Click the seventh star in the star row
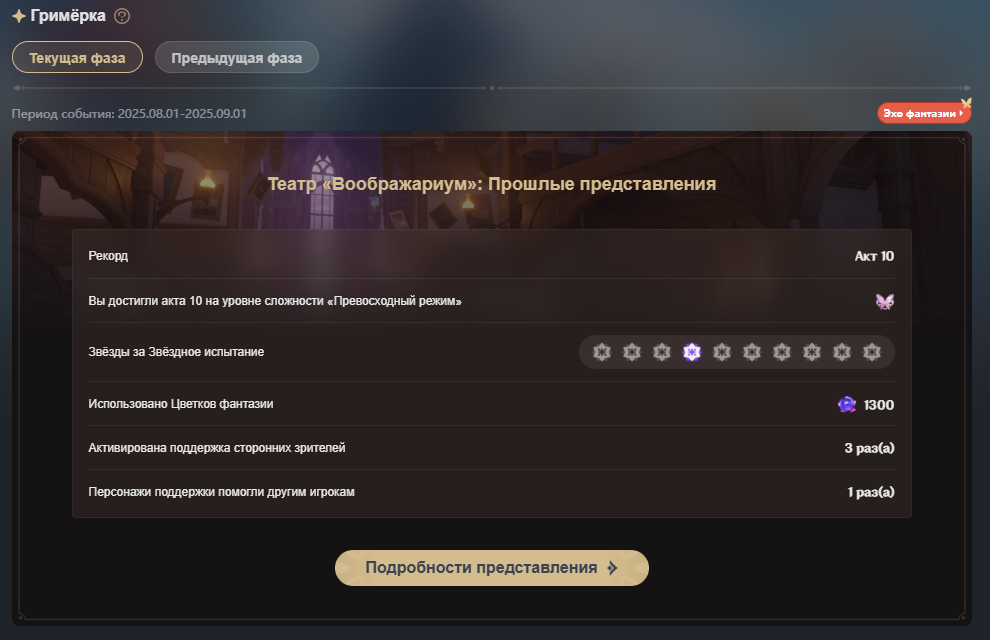 (782, 352)
